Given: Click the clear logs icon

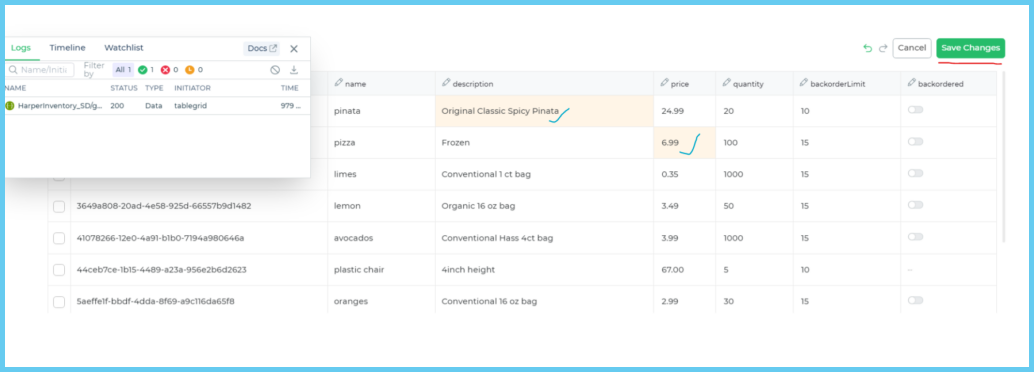Looking at the screenshot, I should point(275,70).
